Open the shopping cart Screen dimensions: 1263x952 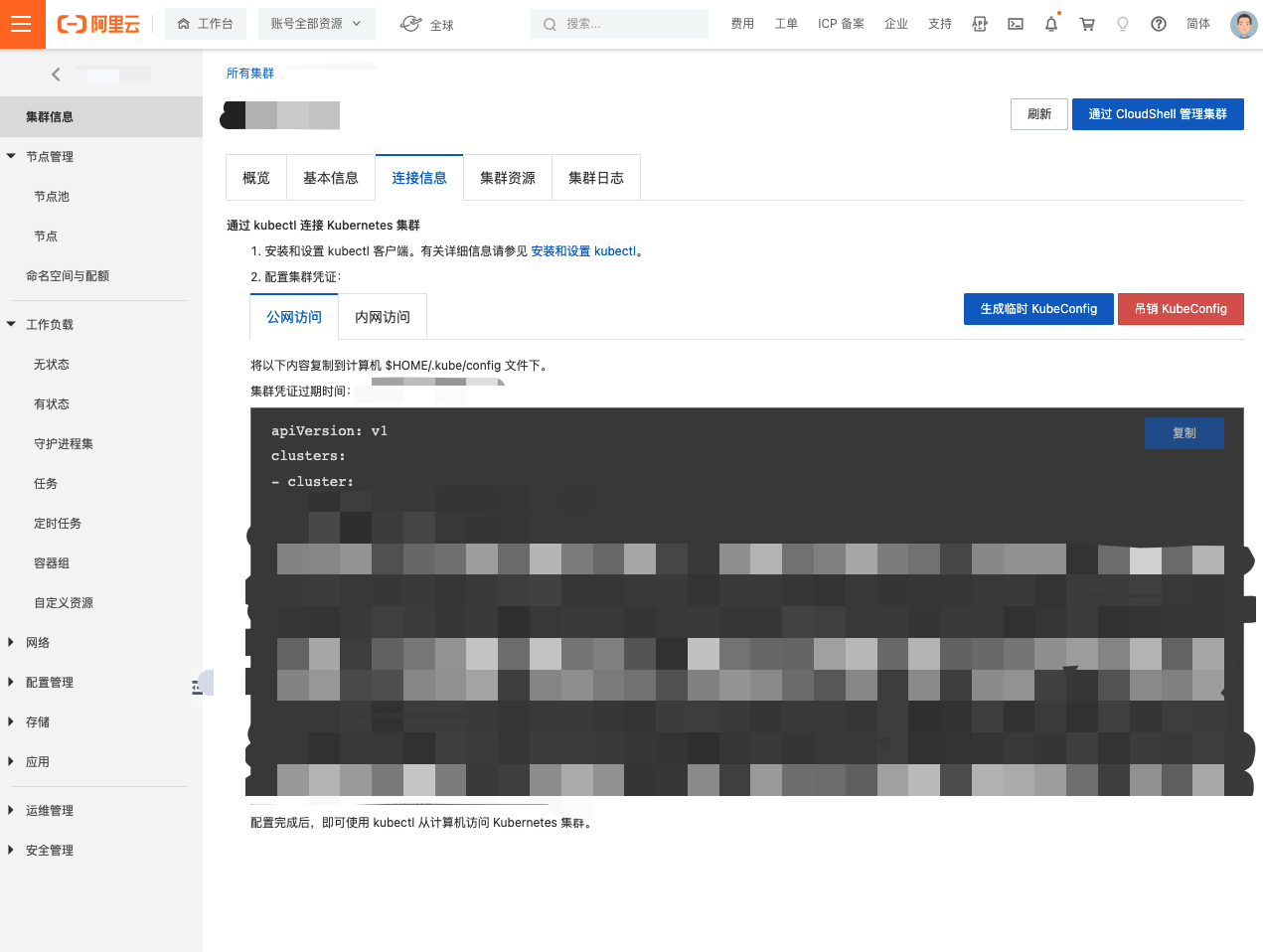tap(1087, 24)
